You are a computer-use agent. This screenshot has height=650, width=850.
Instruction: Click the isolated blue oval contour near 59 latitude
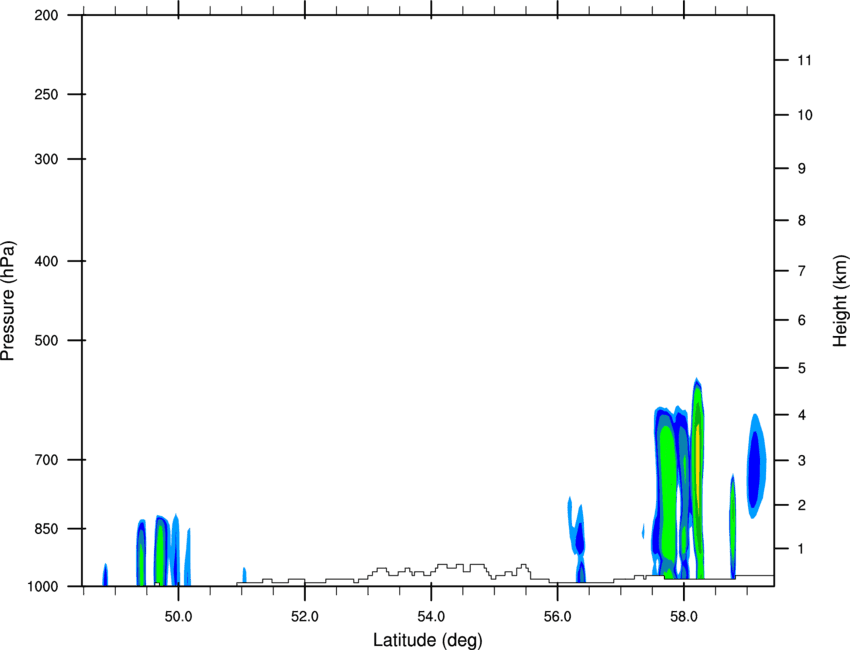click(x=756, y=466)
